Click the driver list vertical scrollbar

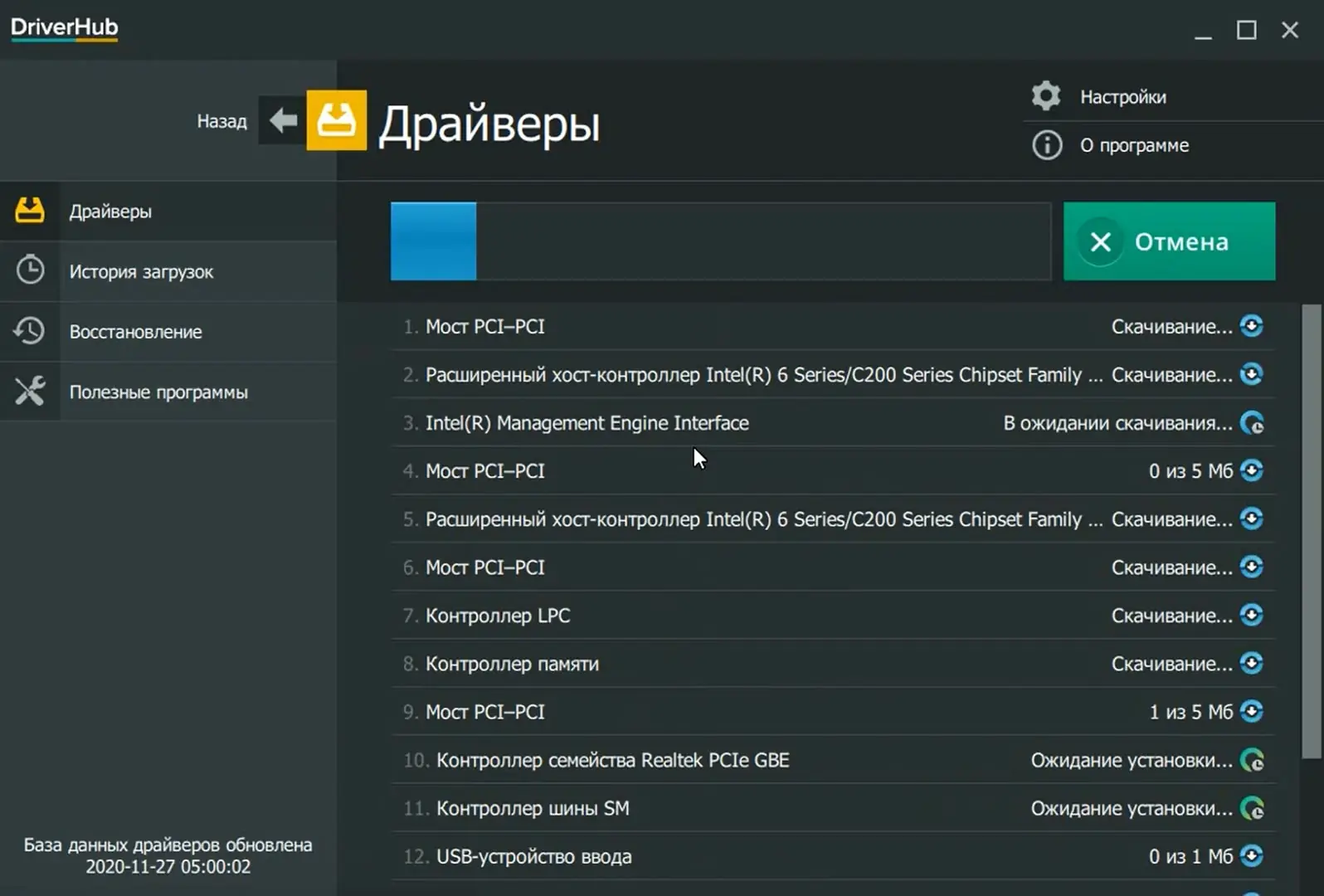[1311, 531]
